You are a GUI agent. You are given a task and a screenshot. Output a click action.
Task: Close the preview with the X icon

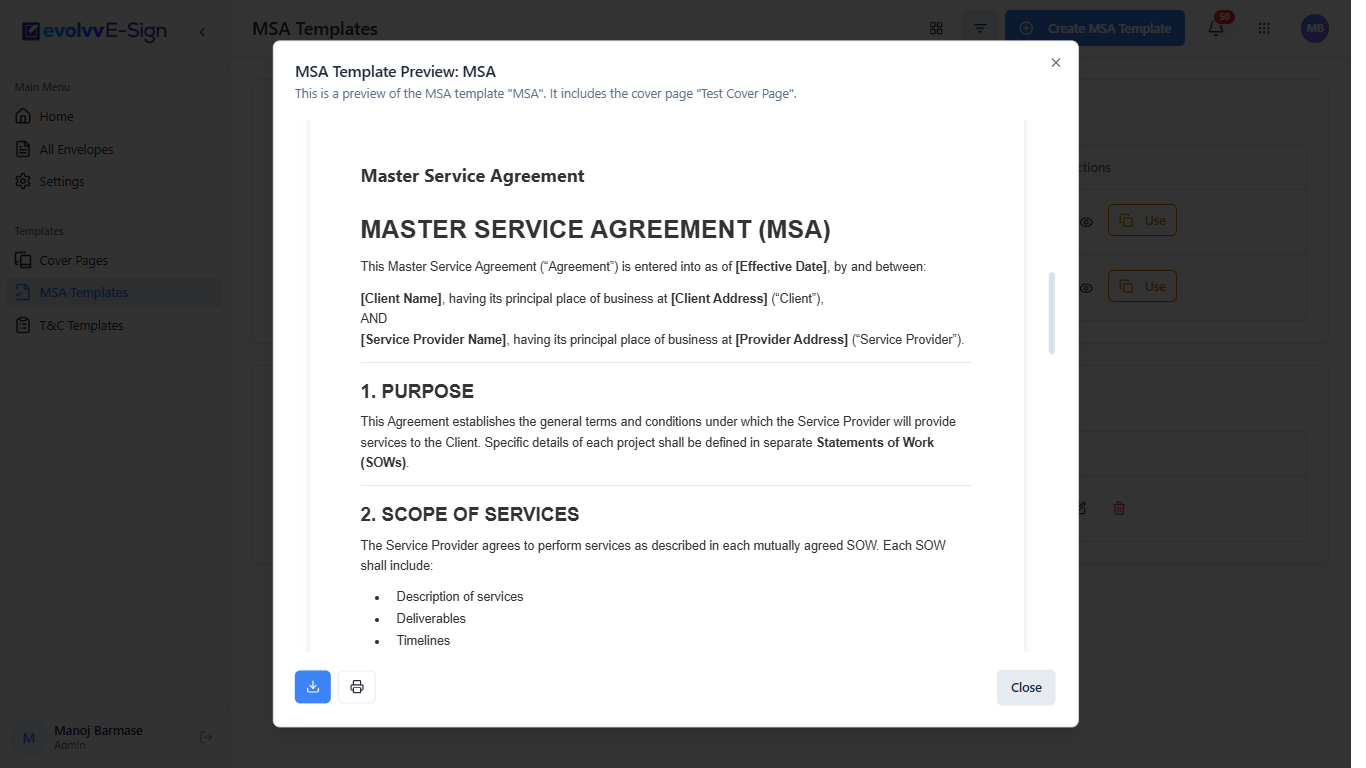click(x=1055, y=63)
